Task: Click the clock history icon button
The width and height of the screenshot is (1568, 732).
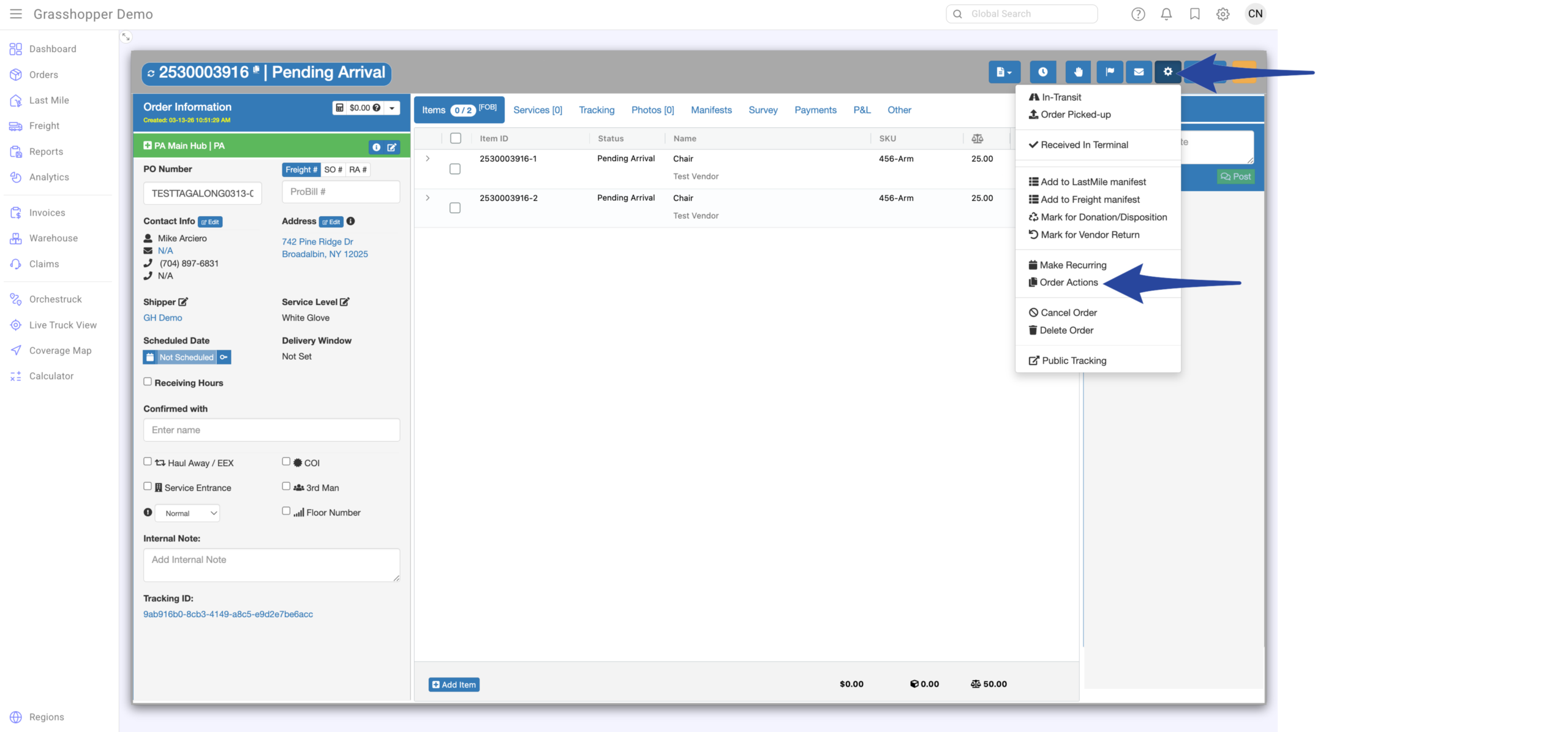Action: 1042,72
